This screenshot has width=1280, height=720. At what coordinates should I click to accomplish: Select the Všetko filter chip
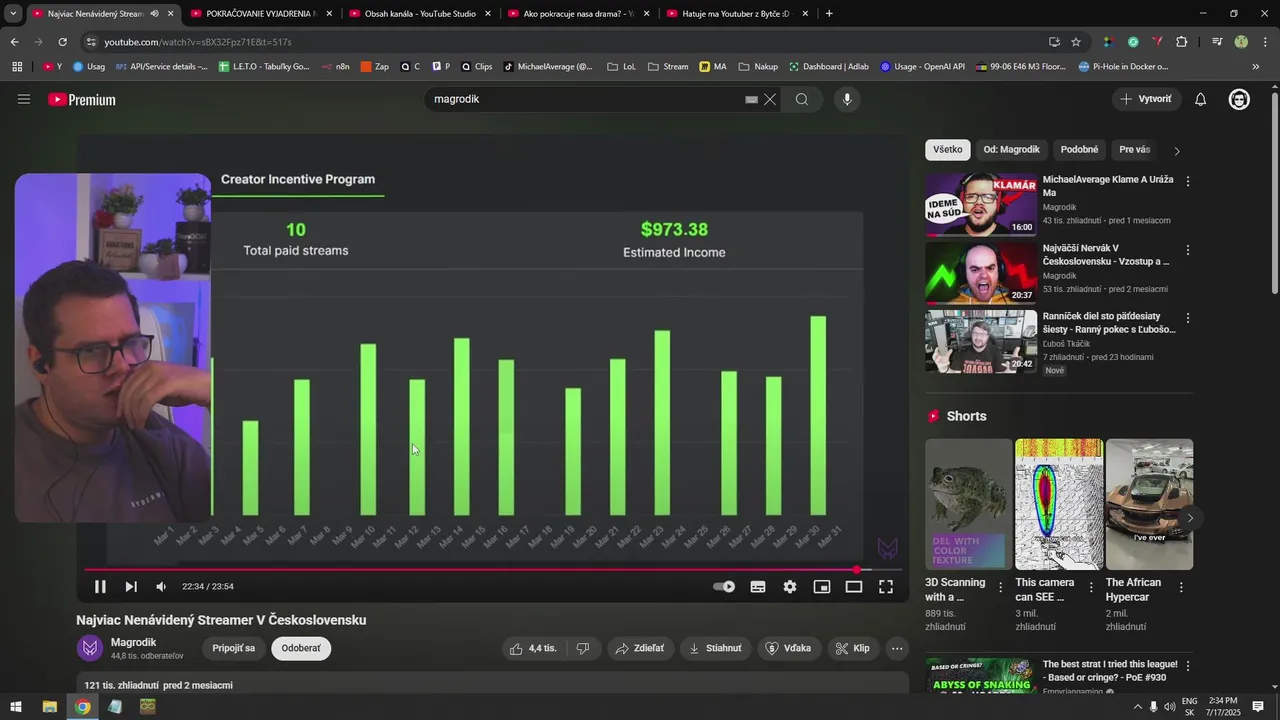(x=948, y=150)
